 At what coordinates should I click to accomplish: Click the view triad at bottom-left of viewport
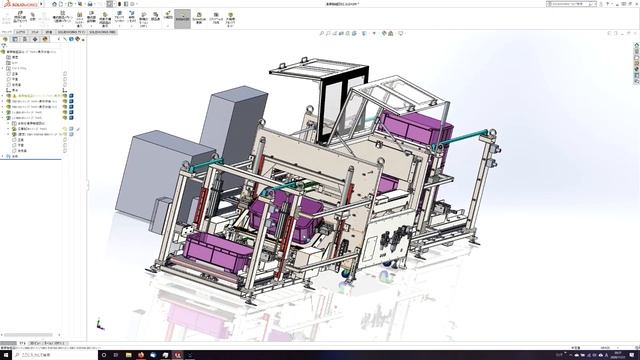100,325
